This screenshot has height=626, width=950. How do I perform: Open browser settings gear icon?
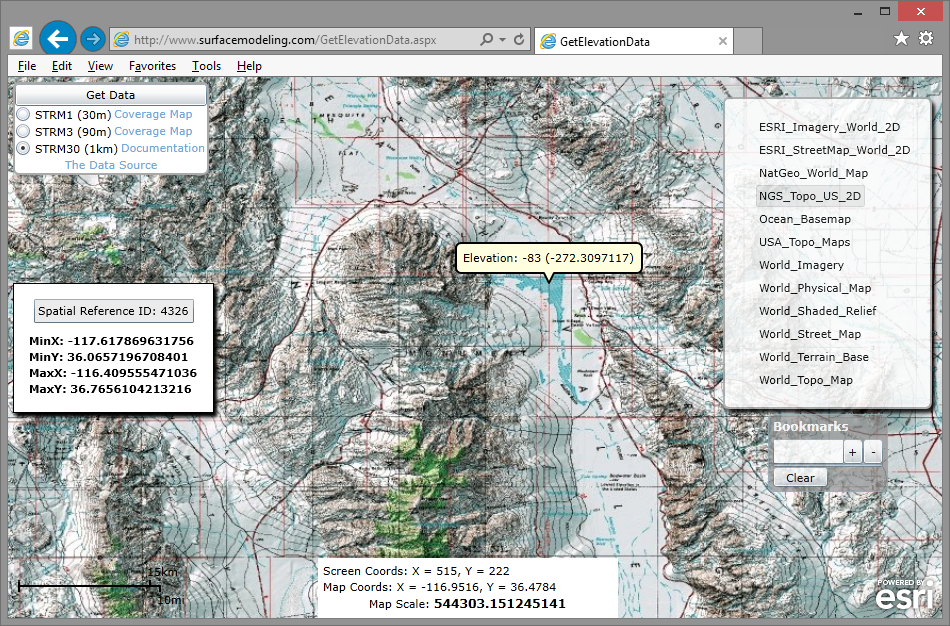[926, 39]
